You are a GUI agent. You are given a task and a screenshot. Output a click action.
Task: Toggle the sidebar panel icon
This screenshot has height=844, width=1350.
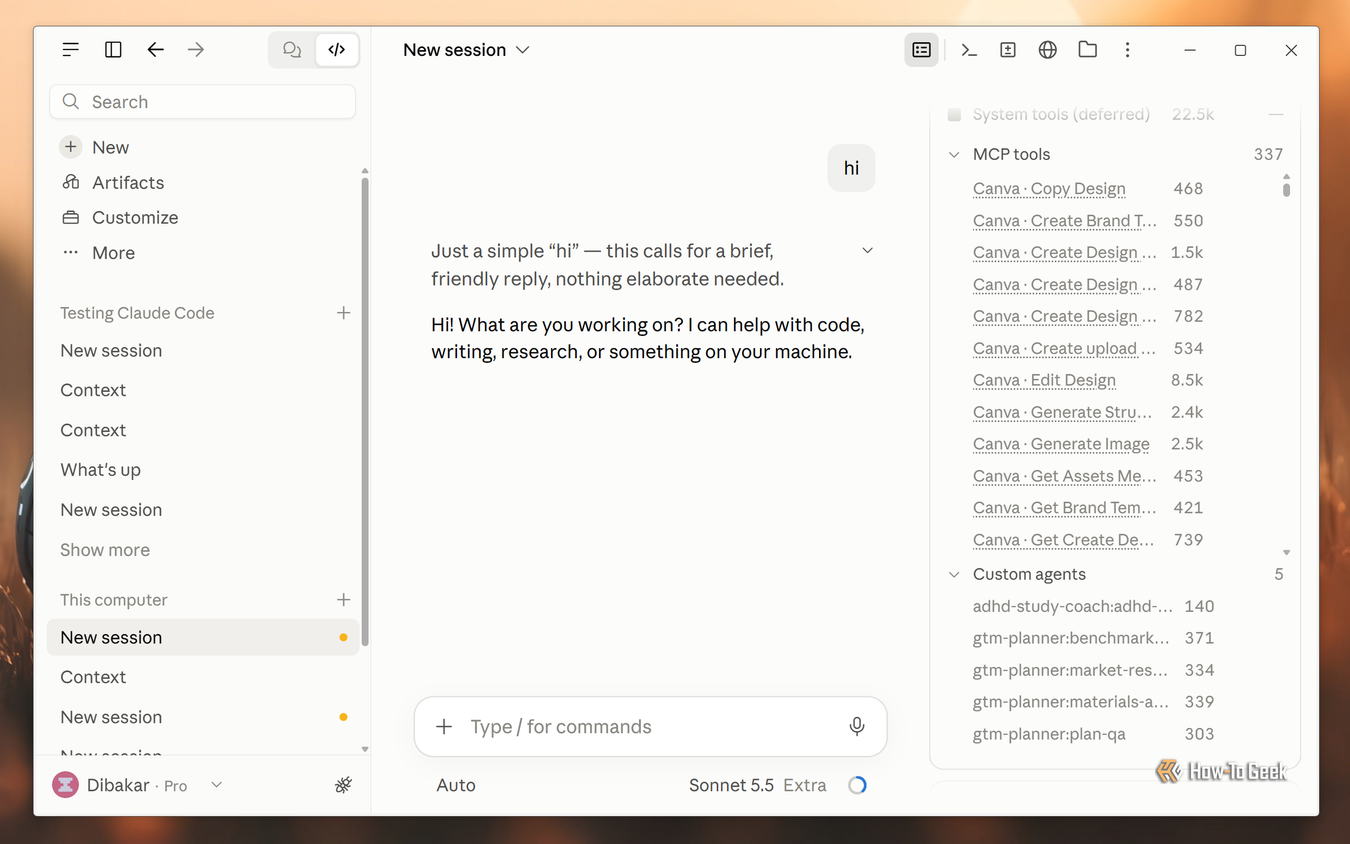pos(113,50)
